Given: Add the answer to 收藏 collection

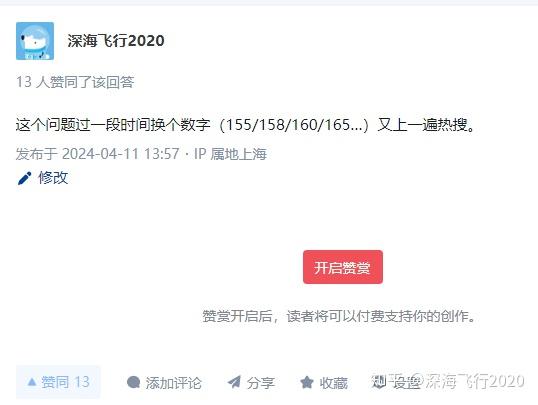Looking at the screenshot, I should (x=334, y=383).
